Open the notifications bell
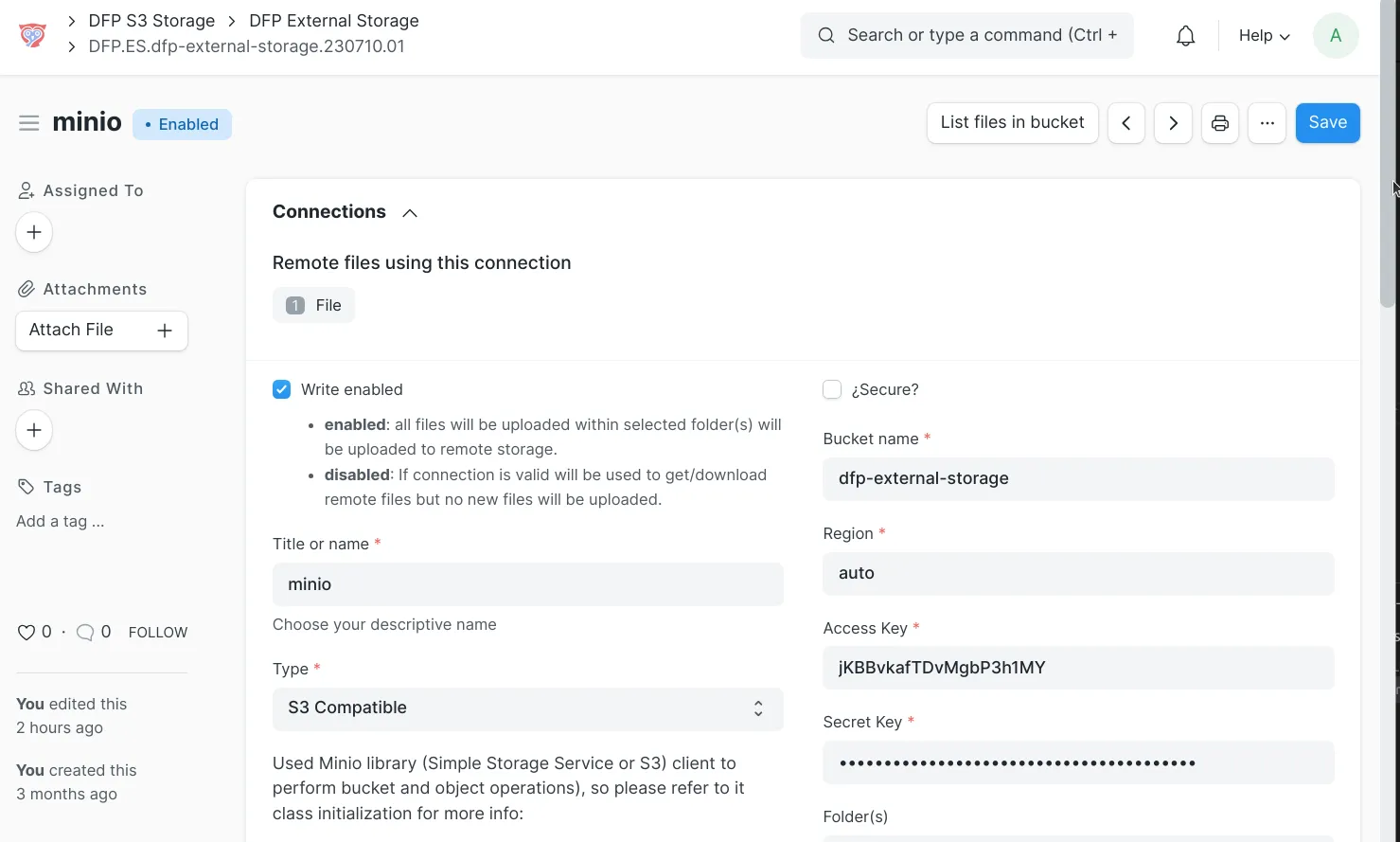 [x=1185, y=36]
